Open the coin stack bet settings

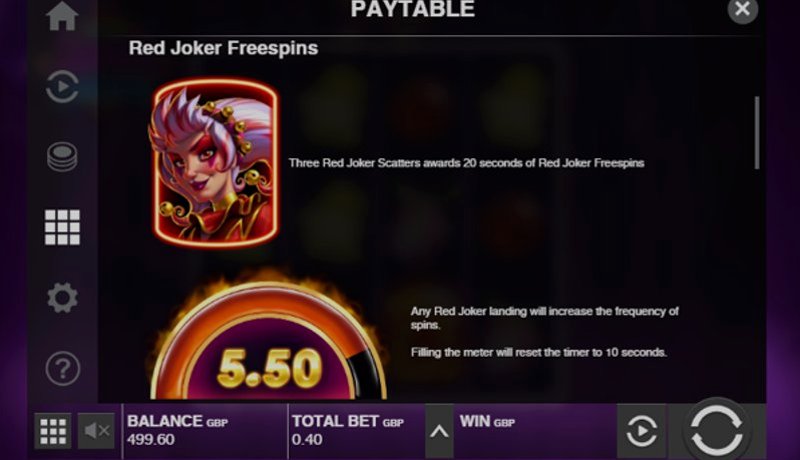[x=62, y=156]
